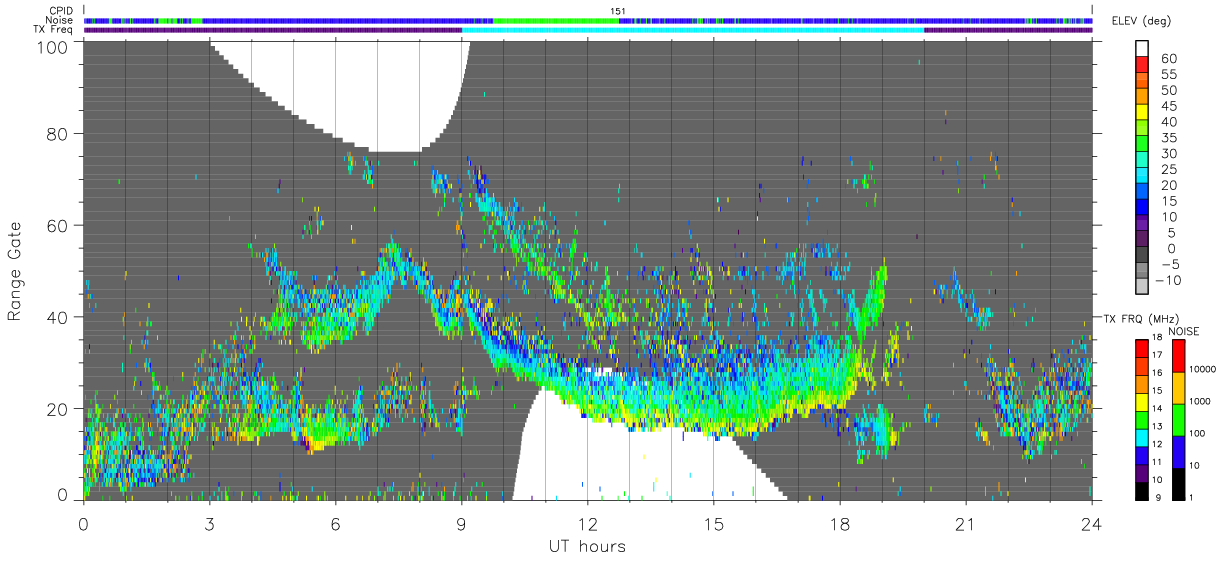Image resolution: width=1228 pixels, height=567 pixels.
Task: Click the TX Freq row label
Action: click(x=54, y=30)
